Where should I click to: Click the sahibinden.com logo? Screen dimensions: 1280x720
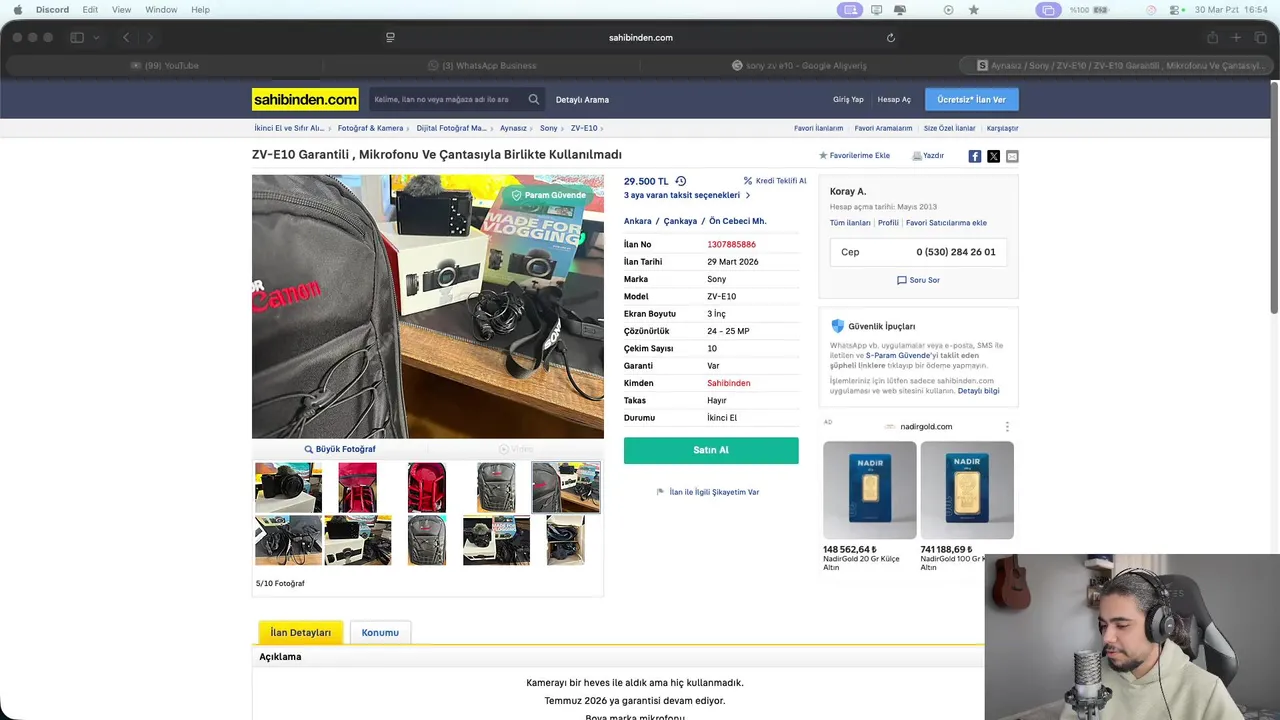[x=305, y=99]
